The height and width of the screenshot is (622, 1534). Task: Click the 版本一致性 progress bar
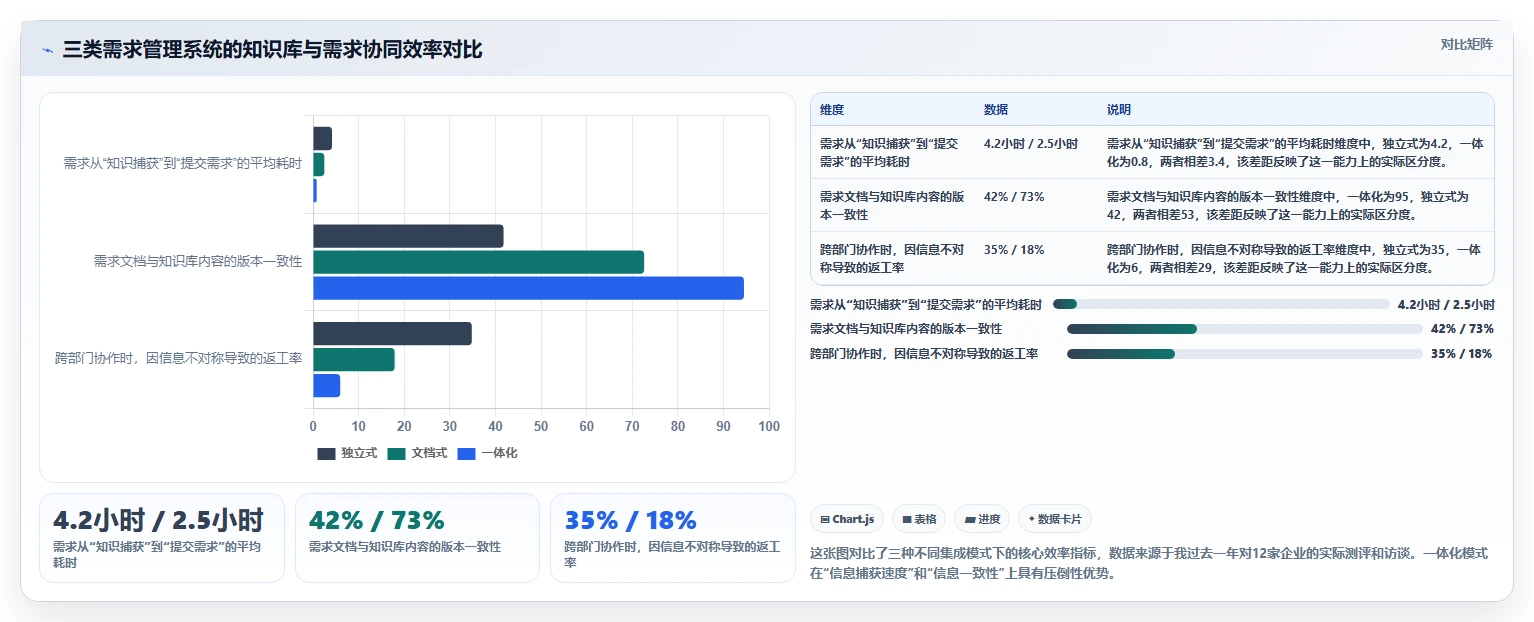[1244, 329]
